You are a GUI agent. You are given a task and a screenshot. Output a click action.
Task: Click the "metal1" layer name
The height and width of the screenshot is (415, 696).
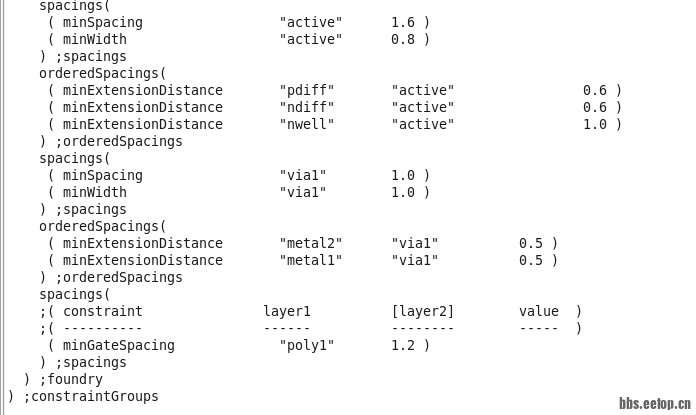point(311,260)
